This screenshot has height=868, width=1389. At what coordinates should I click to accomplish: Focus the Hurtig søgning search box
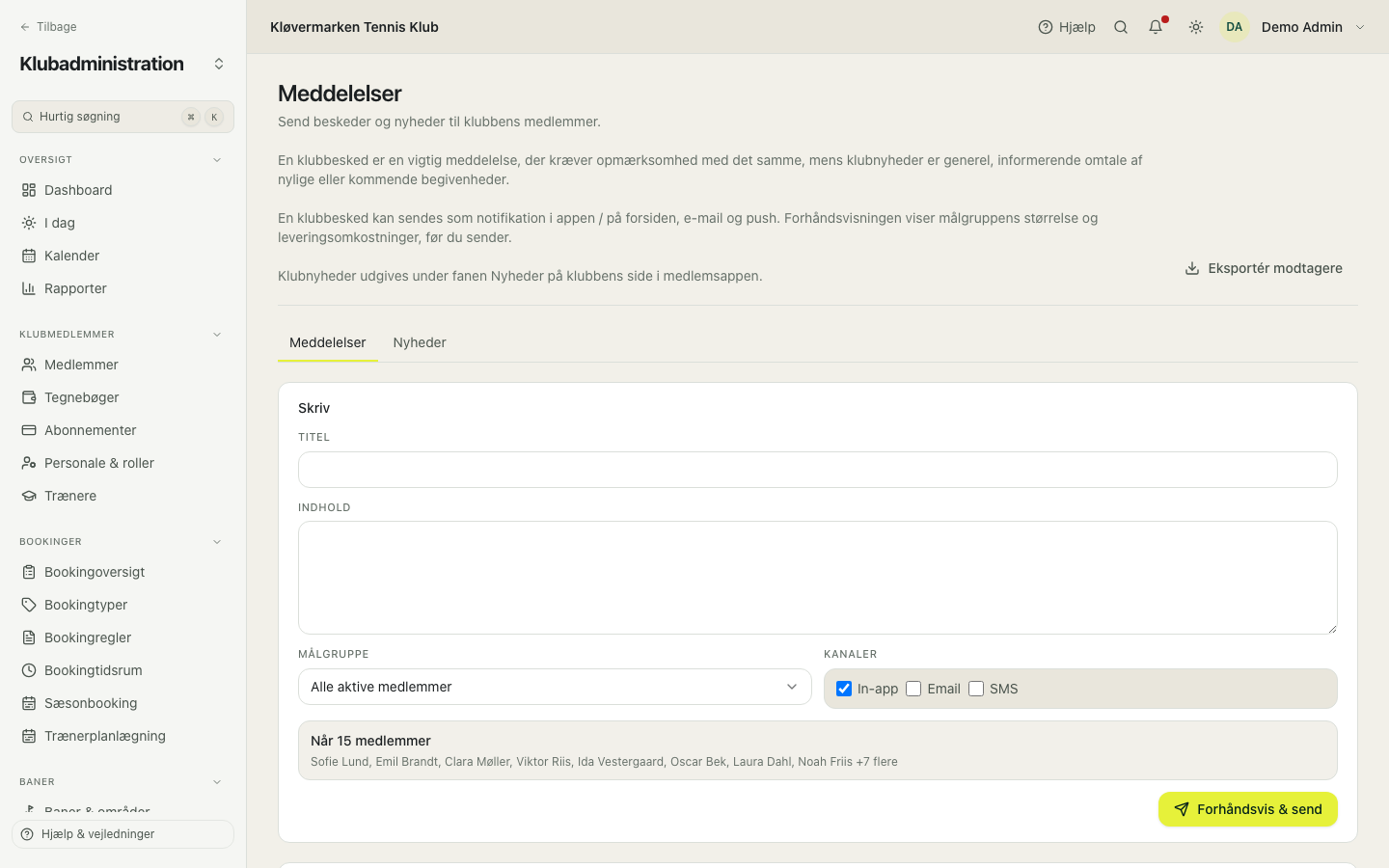click(x=123, y=117)
